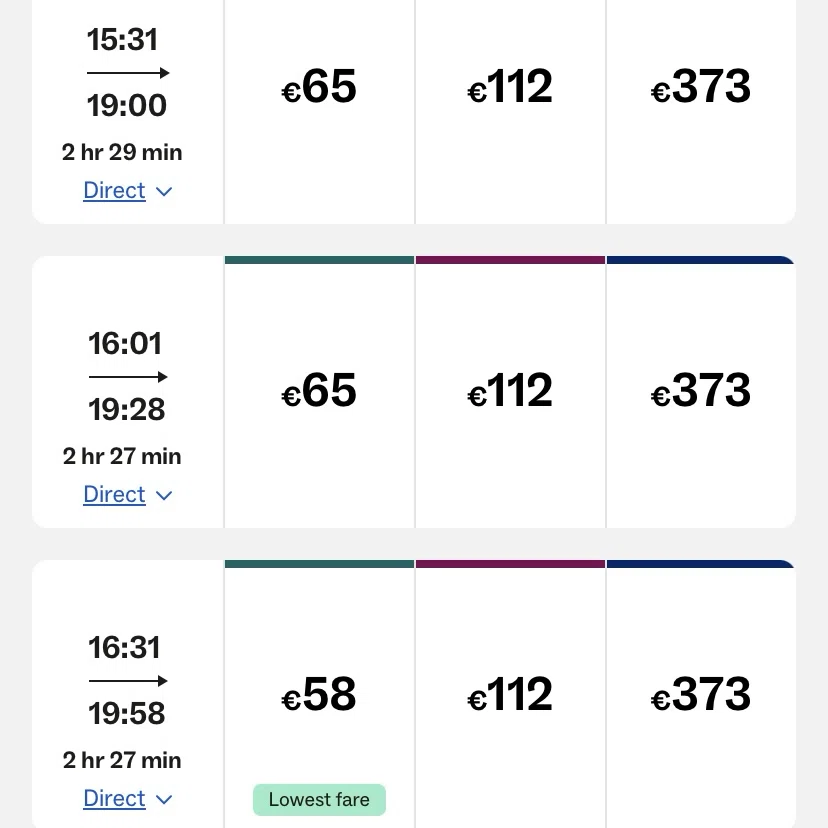Select €373 fare on the 15:31 train
This screenshot has height=828, width=828.
[x=701, y=87]
